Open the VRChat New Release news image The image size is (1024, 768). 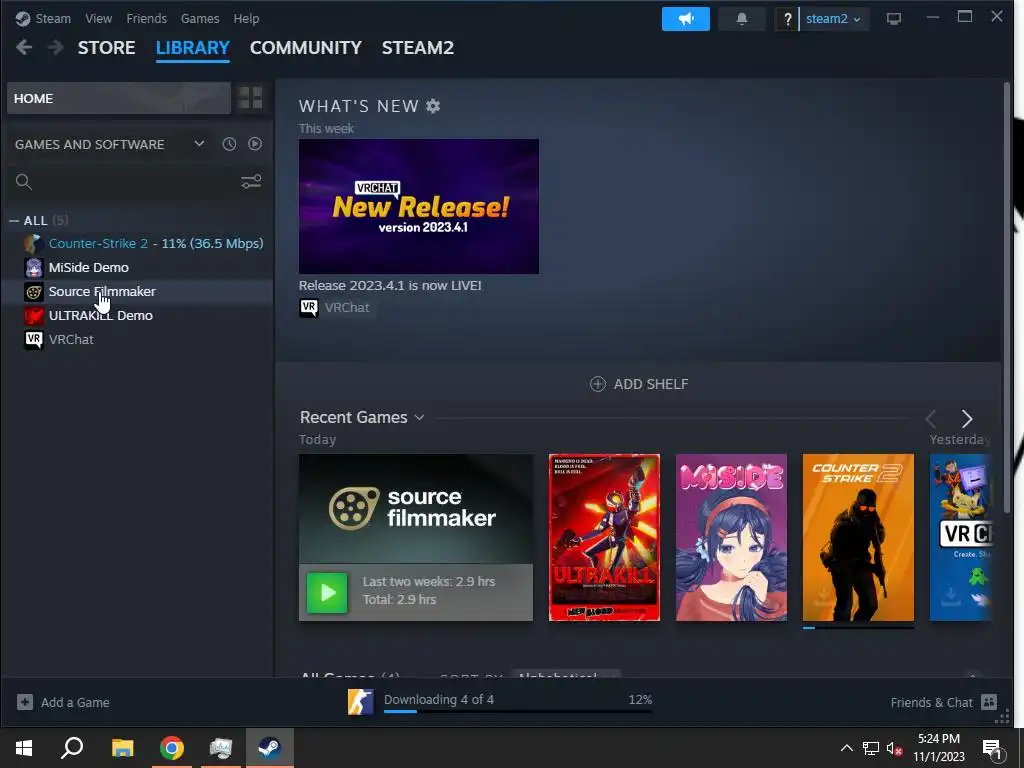pos(419,206)
